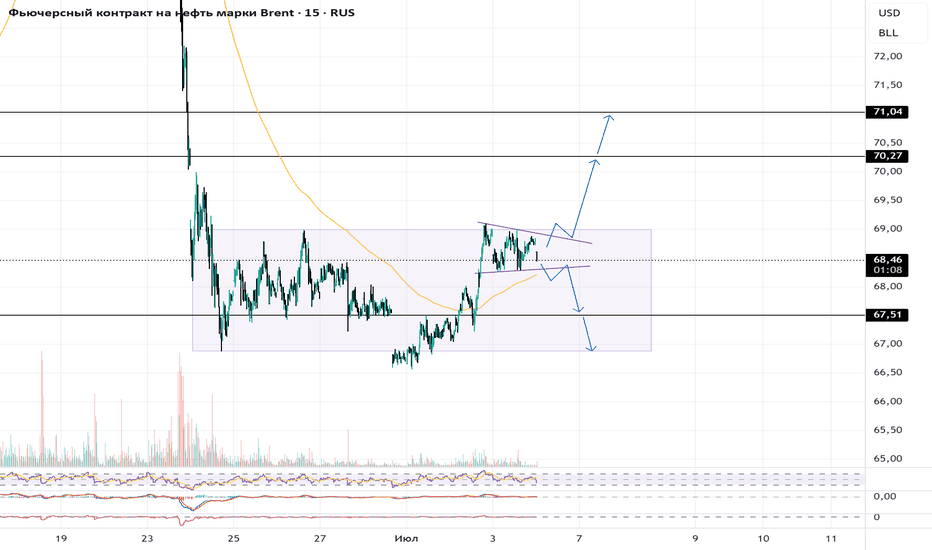Select the BLL unit label
Viewport: 932px width, 550px height.
[888, 33]
